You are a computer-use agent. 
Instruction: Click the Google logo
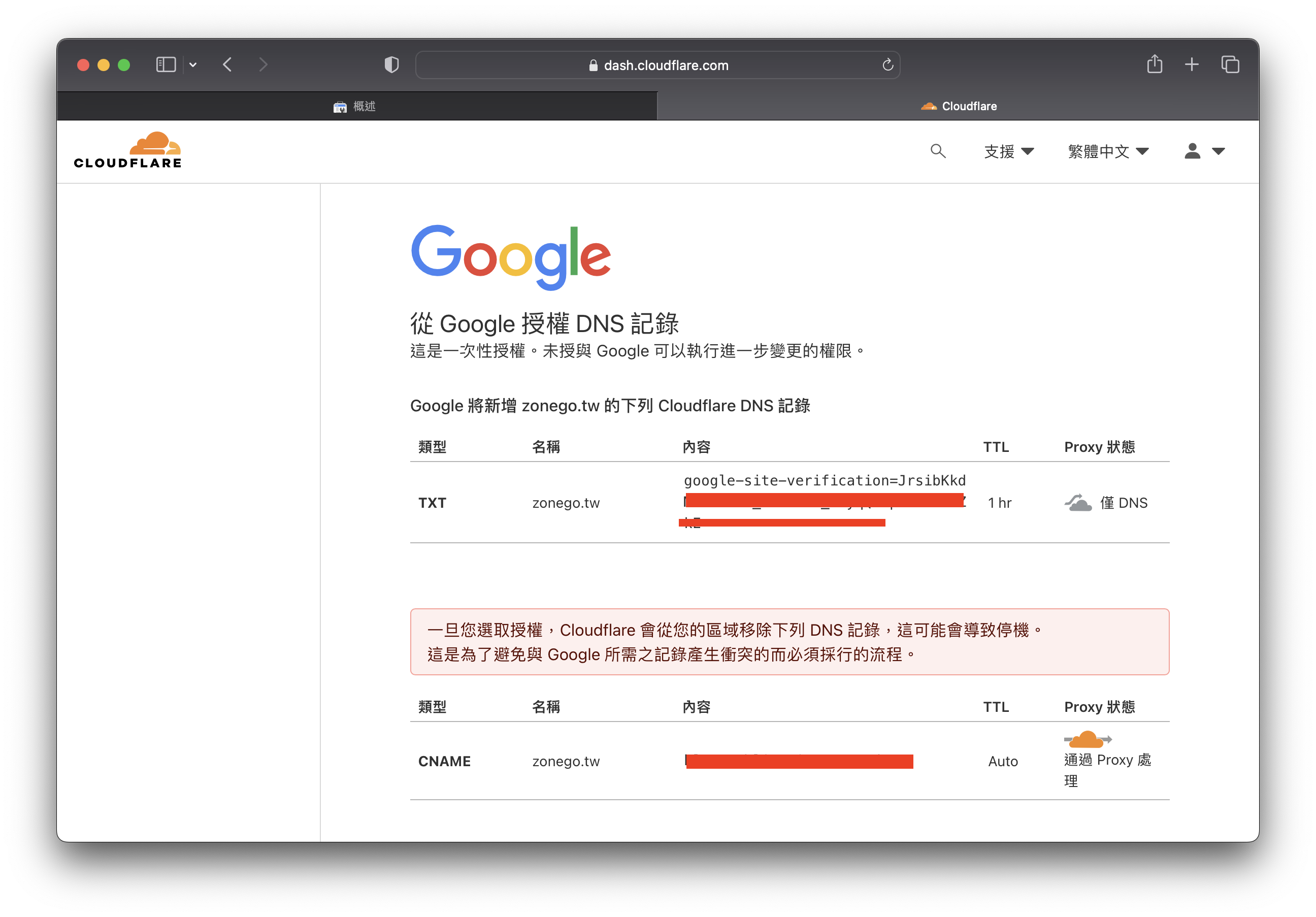pyautogui.click(x=511, y=257)
